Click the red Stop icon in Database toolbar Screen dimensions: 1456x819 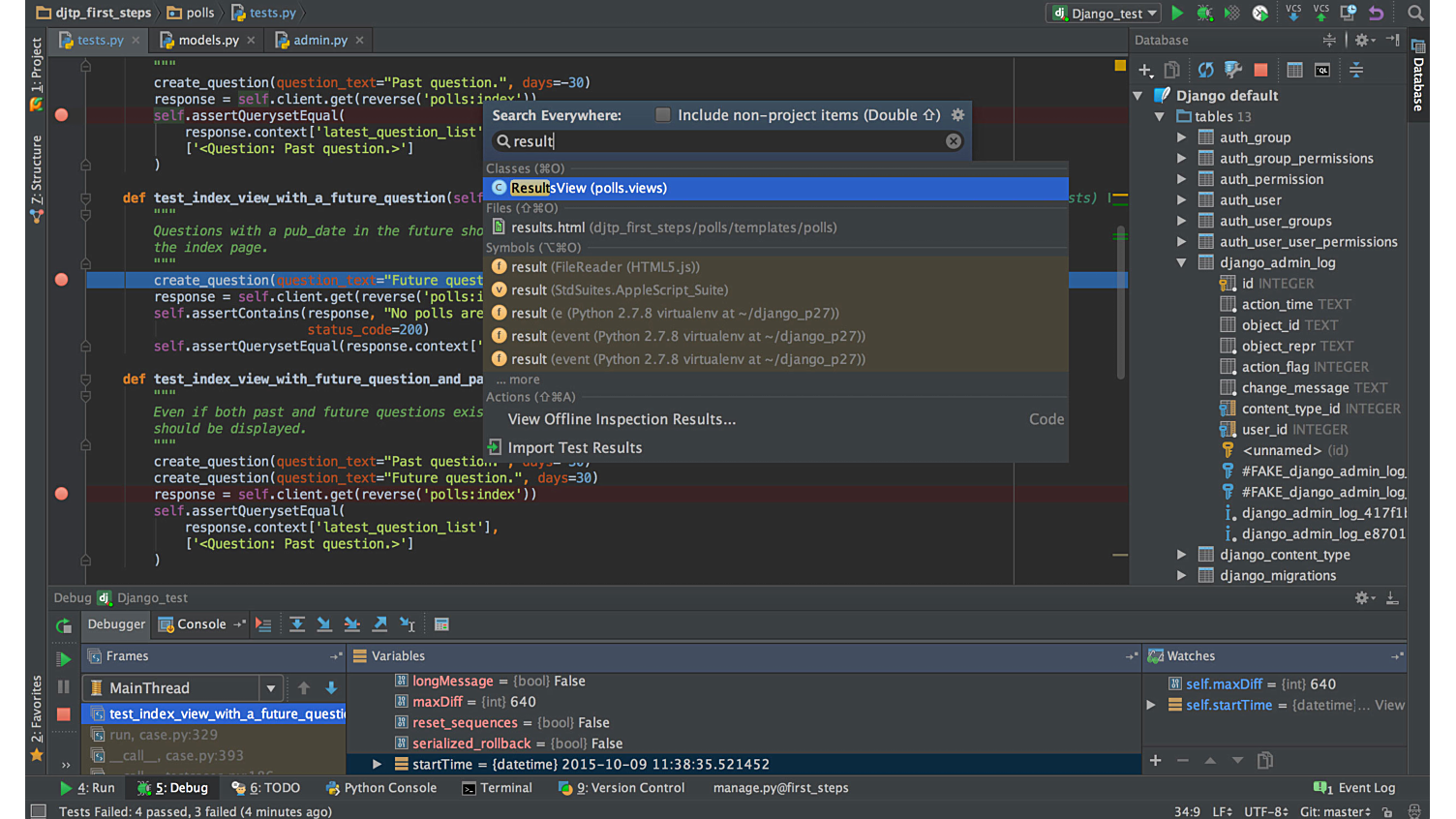point(1260,70)
